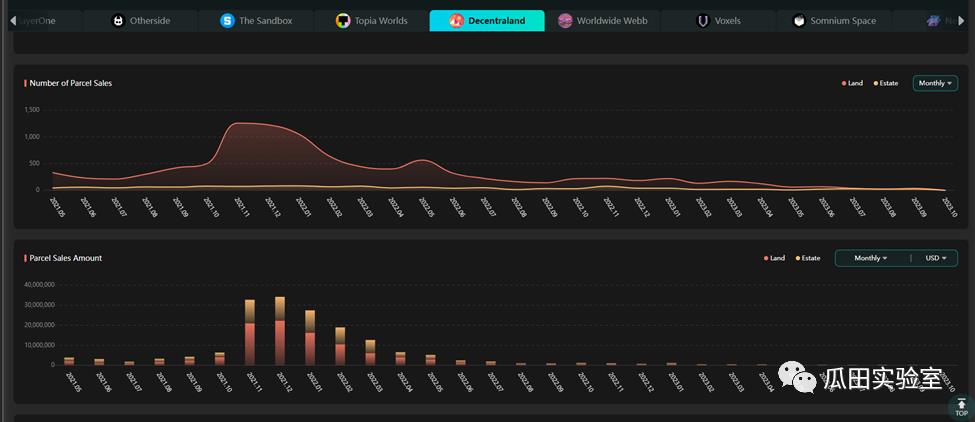Select the Decentraland tab

point(487,21)
